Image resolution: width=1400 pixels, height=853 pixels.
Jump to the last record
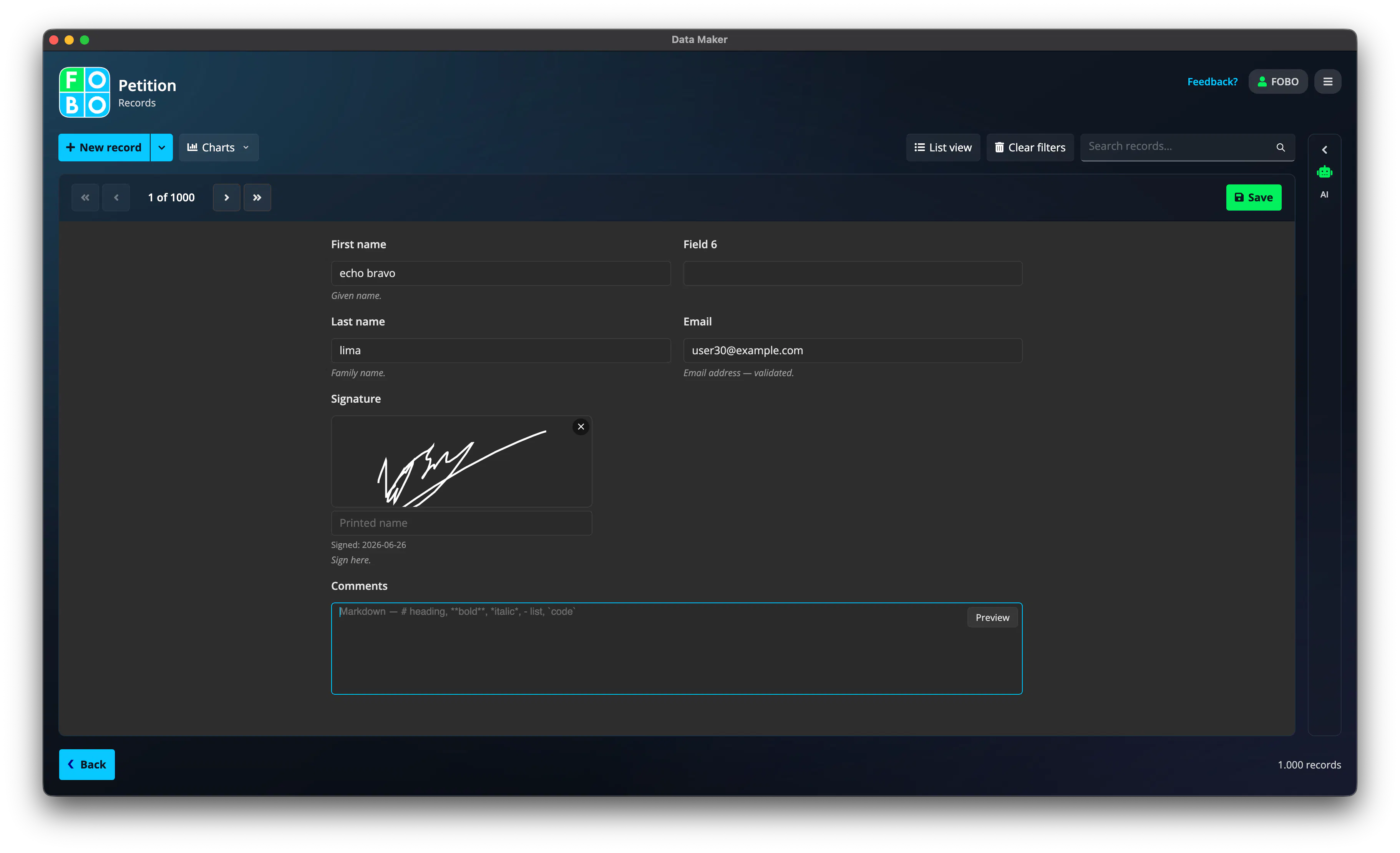257,197
